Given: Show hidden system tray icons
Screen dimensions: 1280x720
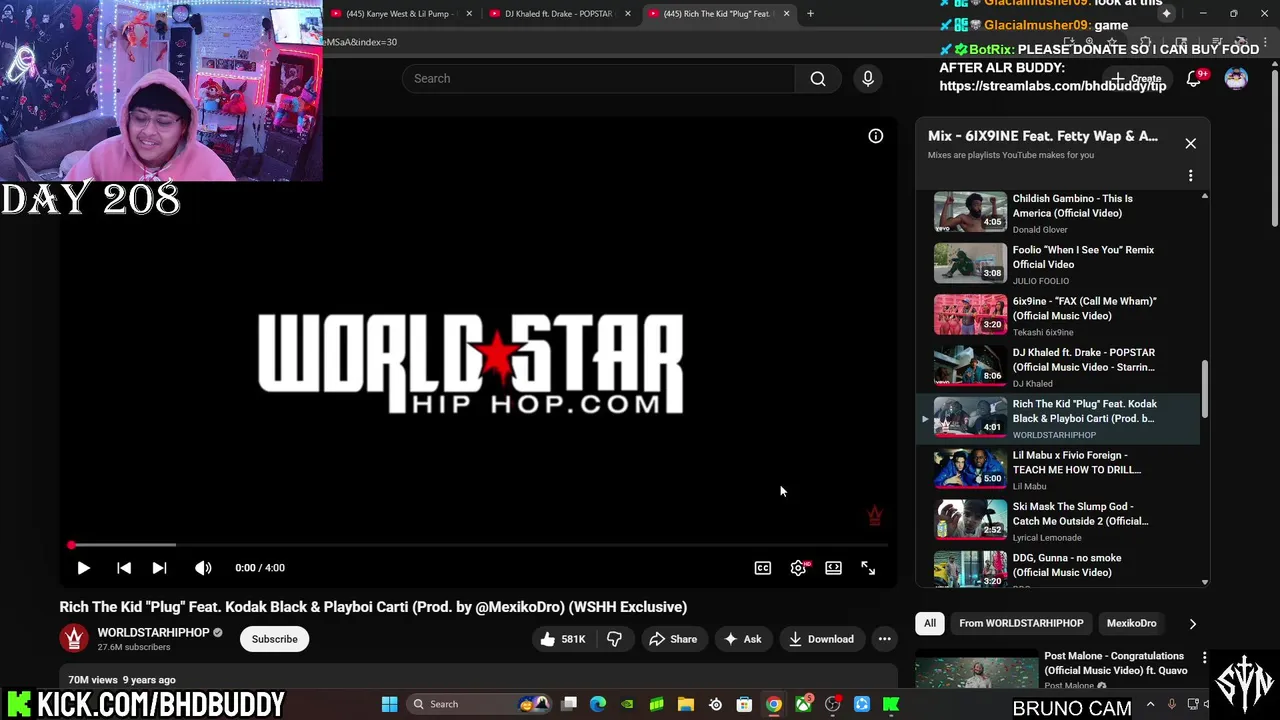Looking at the screenshot, I should 1150,704.
